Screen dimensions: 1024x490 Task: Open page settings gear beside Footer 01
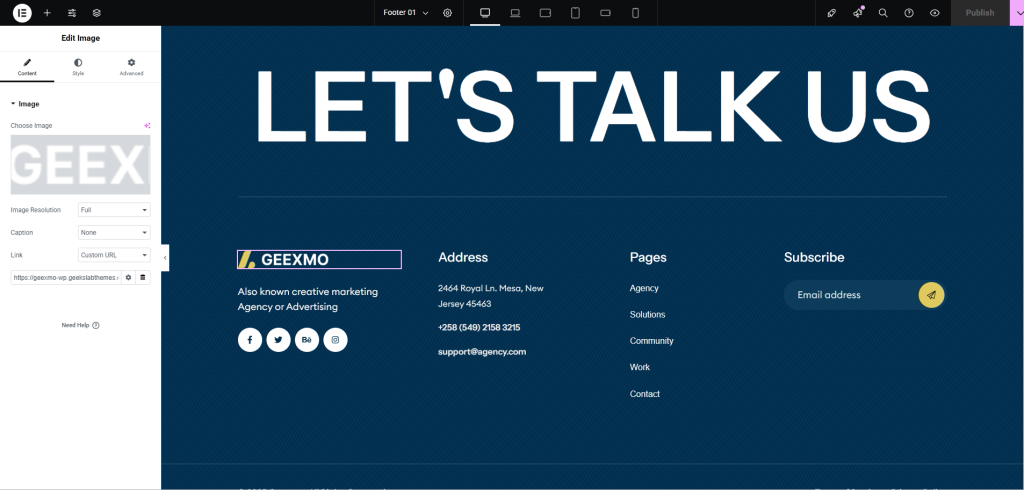(447, 13)
